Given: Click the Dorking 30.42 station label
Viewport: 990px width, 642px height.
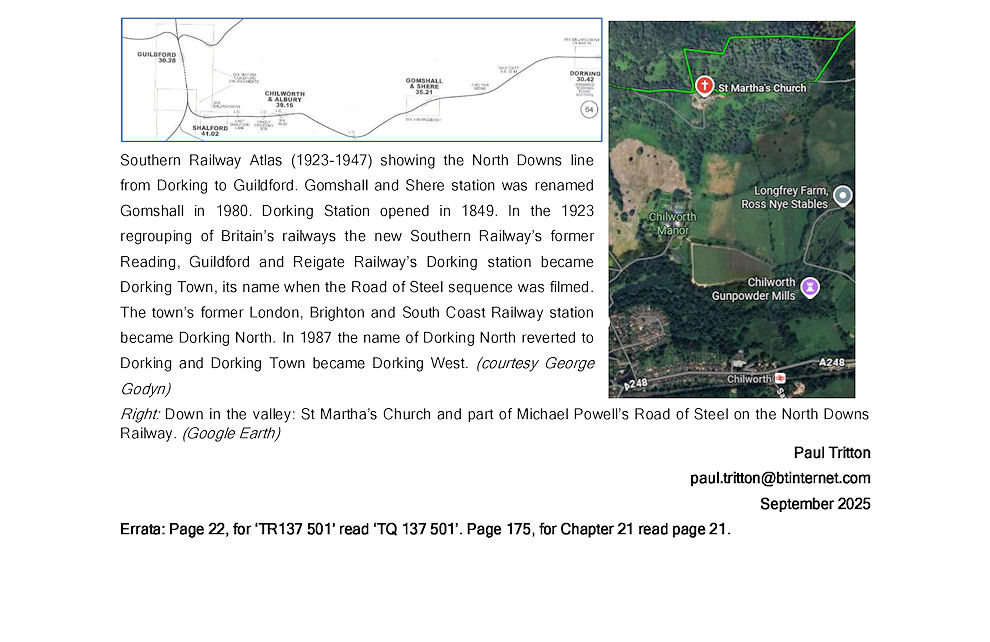Looking at the screenshot, I should pos(585,77).
